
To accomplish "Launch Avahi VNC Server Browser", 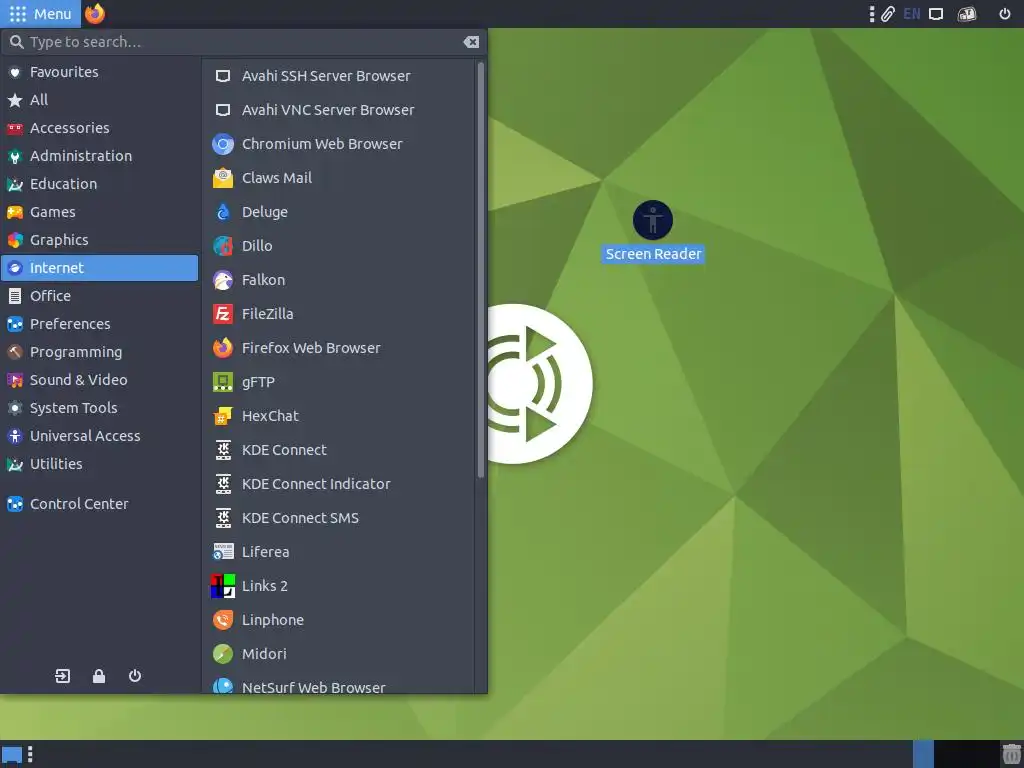I will pos(338,110).
